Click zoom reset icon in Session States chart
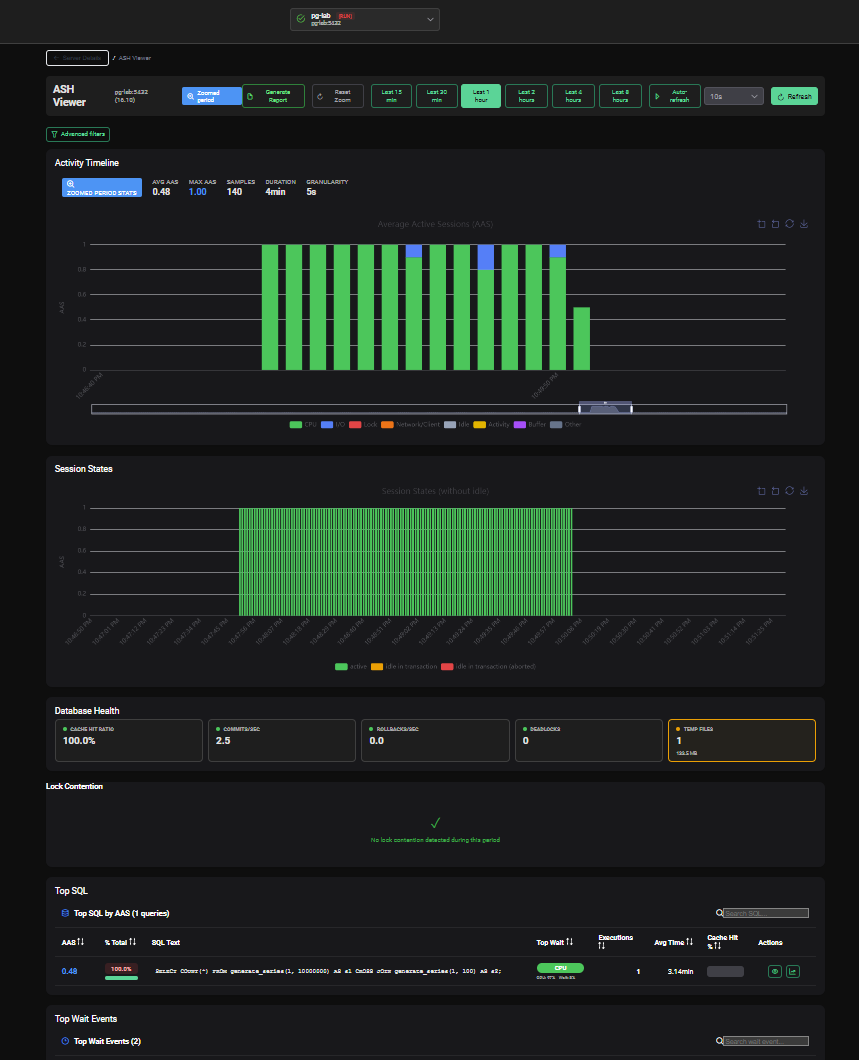859x1060 pixels. coord(775,491)
